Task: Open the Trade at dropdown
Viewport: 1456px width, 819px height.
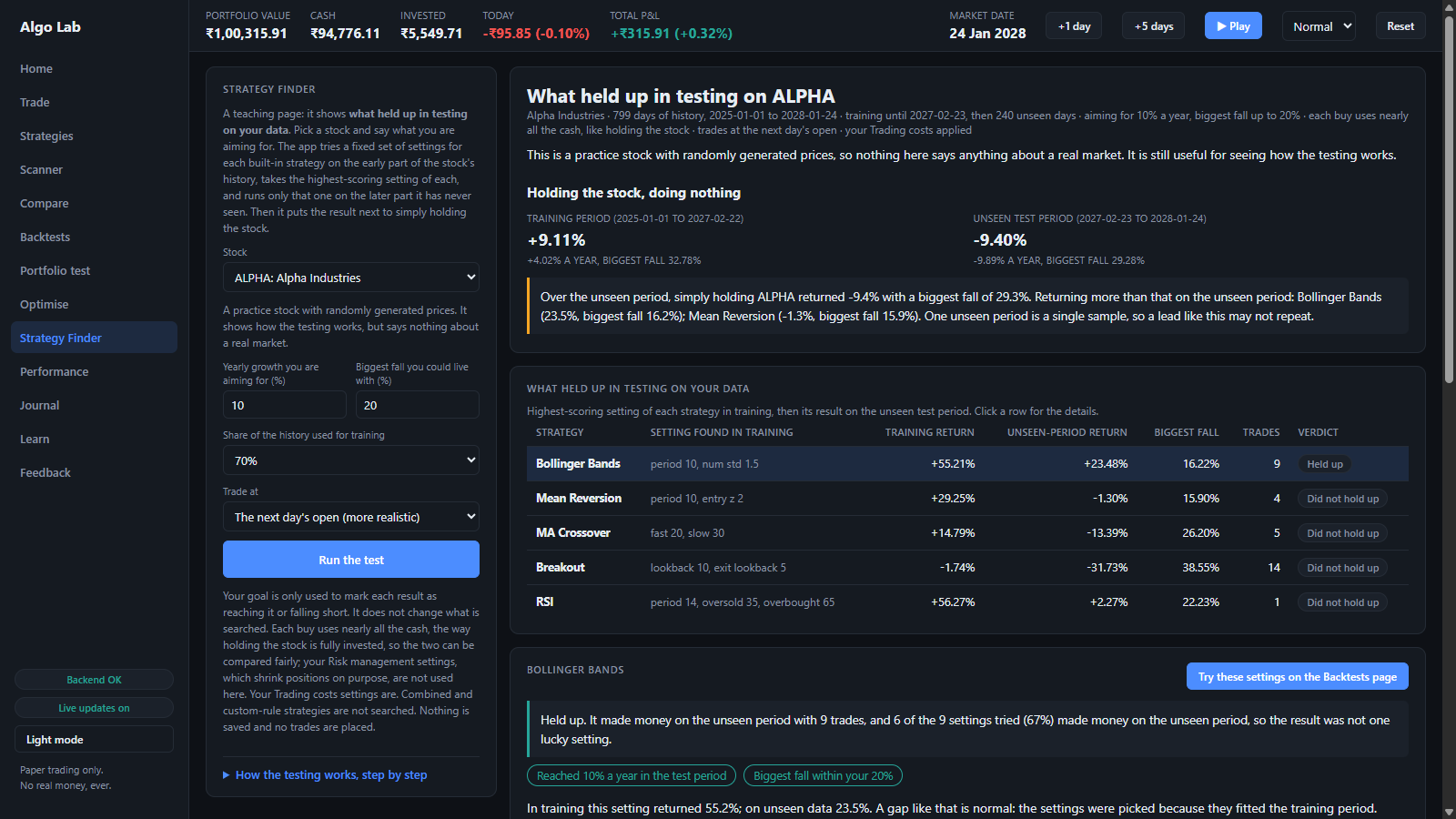Action: pyautogui.click(x=351, y=517)
